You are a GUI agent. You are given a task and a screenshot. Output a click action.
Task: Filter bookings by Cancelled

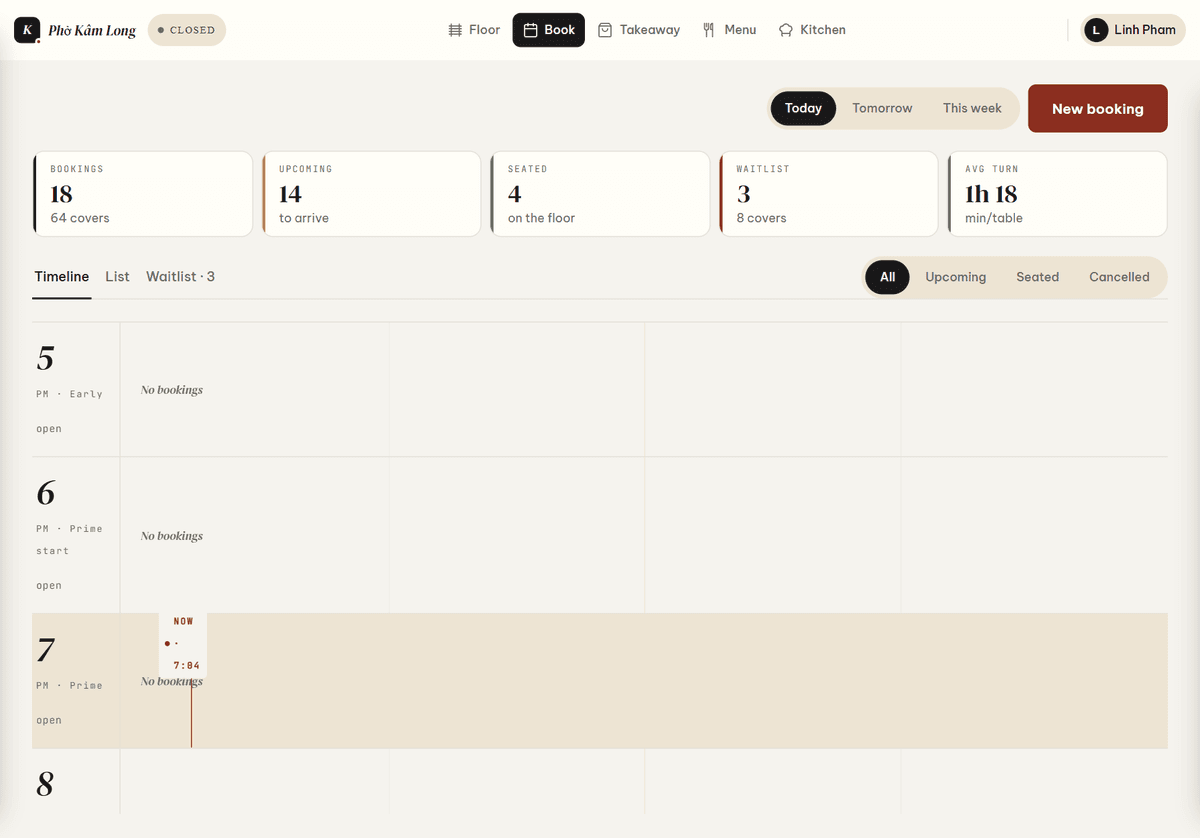click(1119, 277)
